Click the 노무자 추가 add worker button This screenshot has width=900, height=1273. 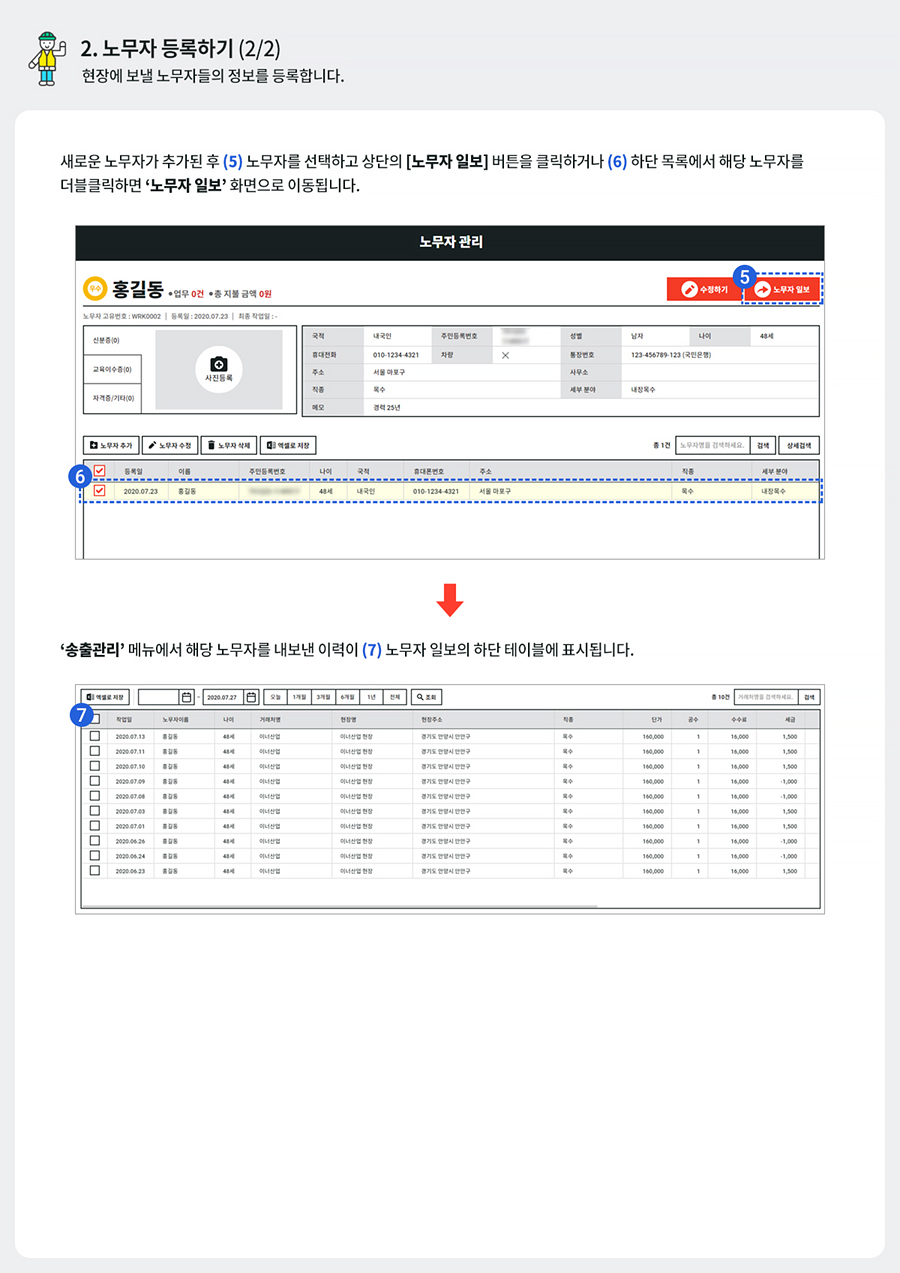click(110, 445)
